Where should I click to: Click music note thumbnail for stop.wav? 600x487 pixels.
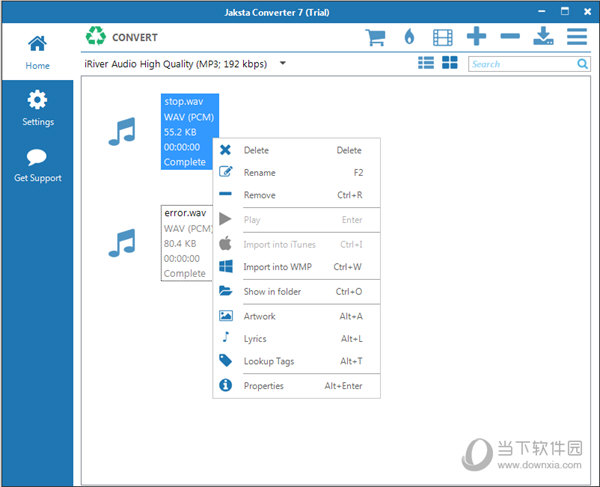122,131
